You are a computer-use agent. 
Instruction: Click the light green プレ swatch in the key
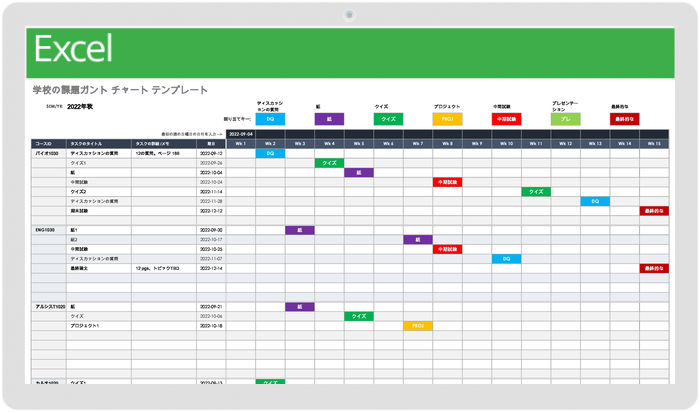click(566, 119)
